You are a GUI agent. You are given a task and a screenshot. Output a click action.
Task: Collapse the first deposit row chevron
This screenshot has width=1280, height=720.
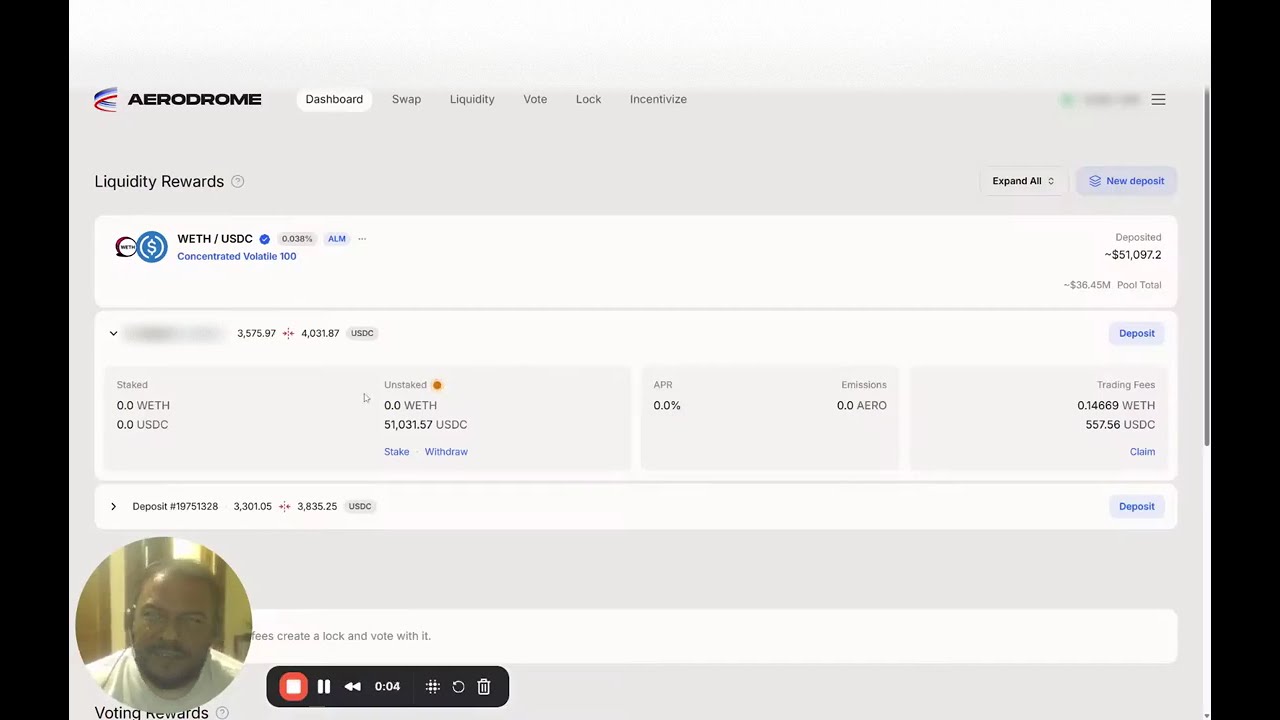pyautogui.click(x=113, y=333)
